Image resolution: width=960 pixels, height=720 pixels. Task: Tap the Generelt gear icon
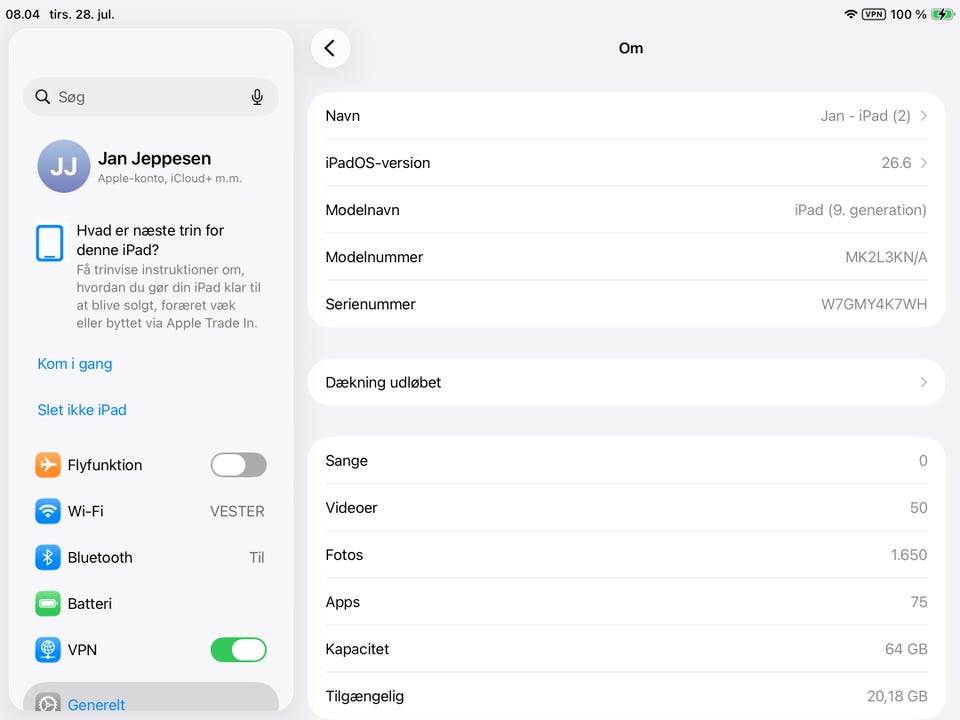pyautogui.click(x=48, y=704)
